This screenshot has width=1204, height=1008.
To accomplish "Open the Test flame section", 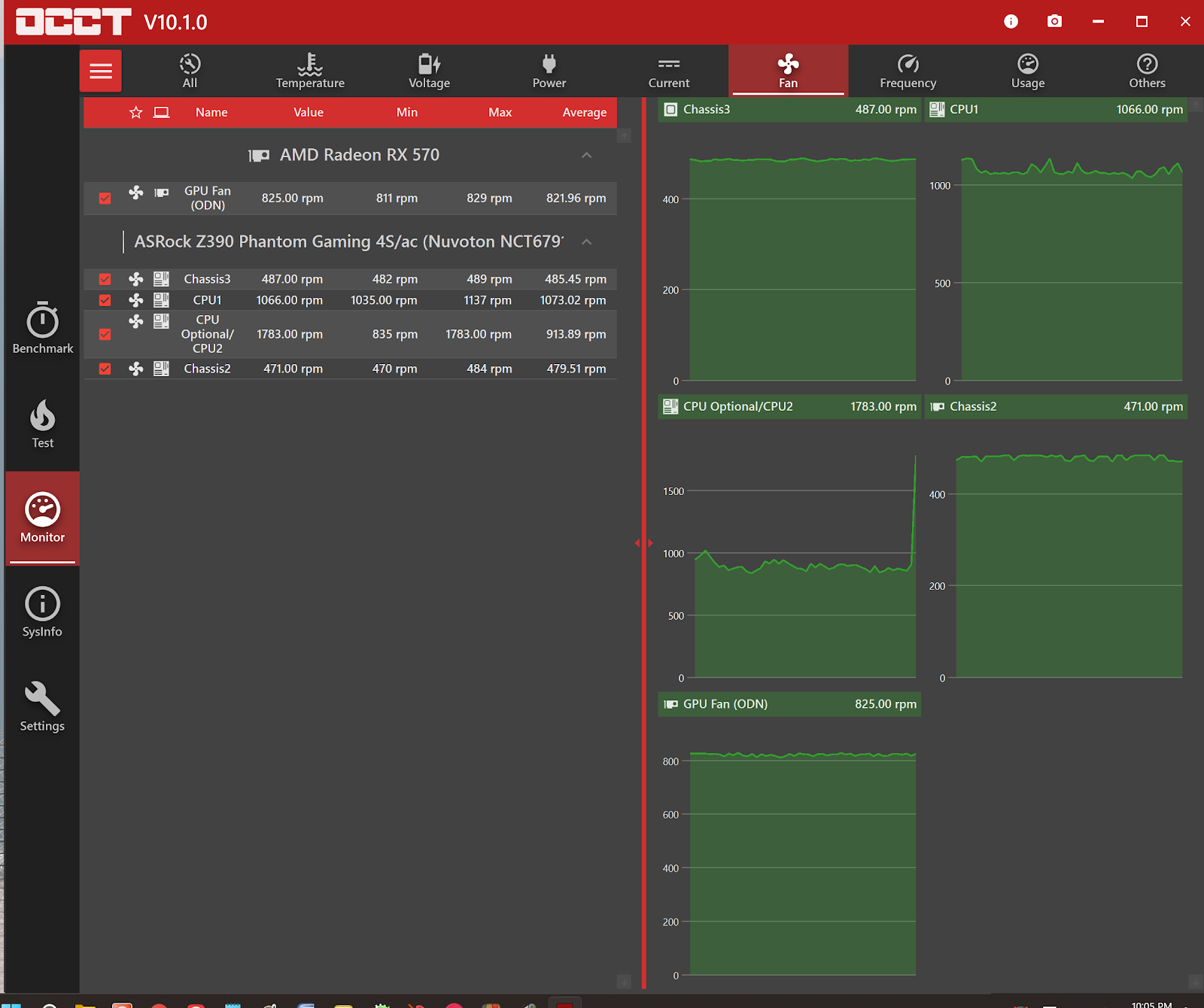I will (43, 424).
